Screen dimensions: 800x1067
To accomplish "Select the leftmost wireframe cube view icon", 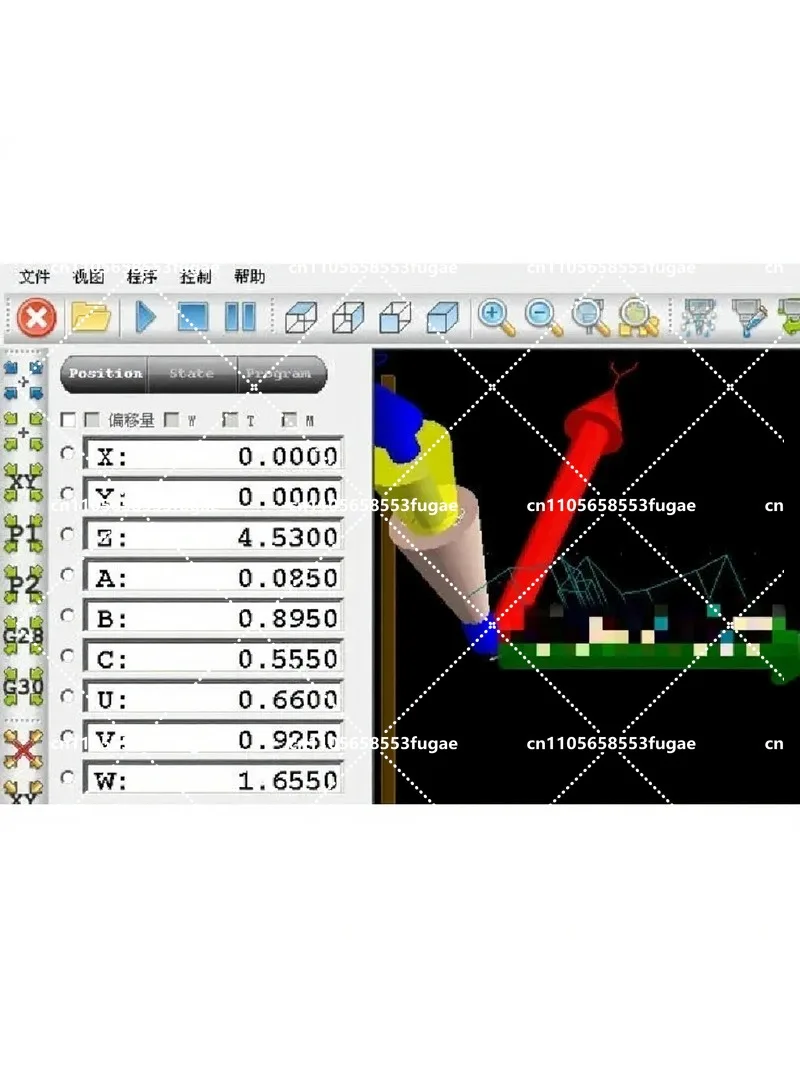I will [x=301, y=317].
